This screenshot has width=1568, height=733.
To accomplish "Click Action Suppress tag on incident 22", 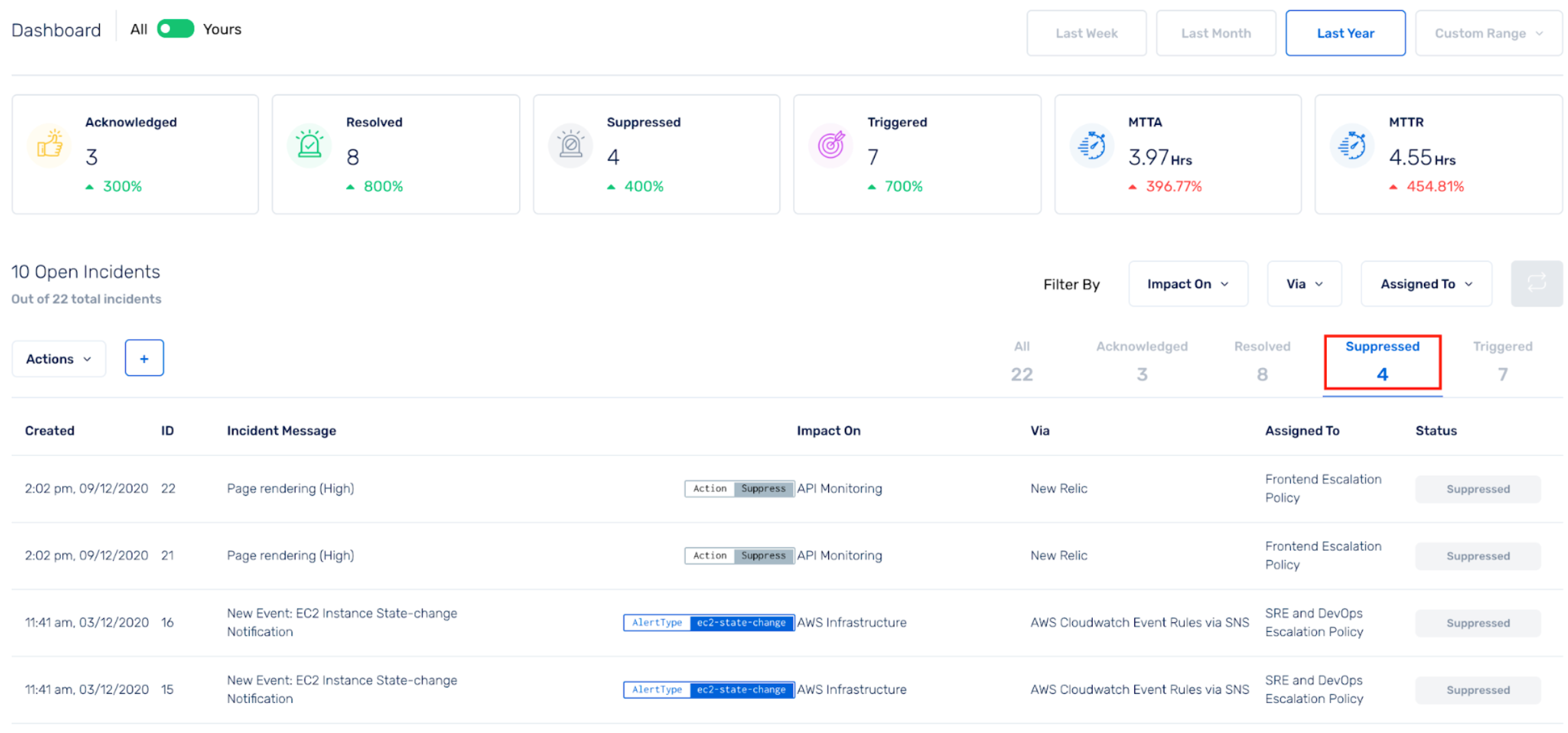I will click(740, 489).
